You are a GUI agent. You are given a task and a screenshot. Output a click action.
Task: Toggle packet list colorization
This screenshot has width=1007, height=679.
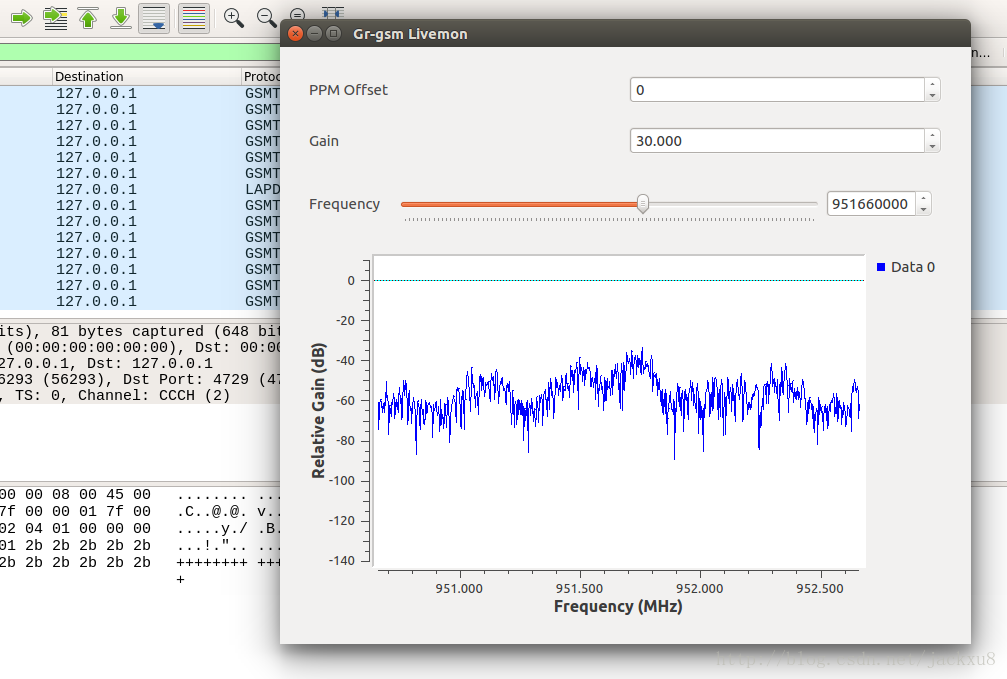(194, 18)
